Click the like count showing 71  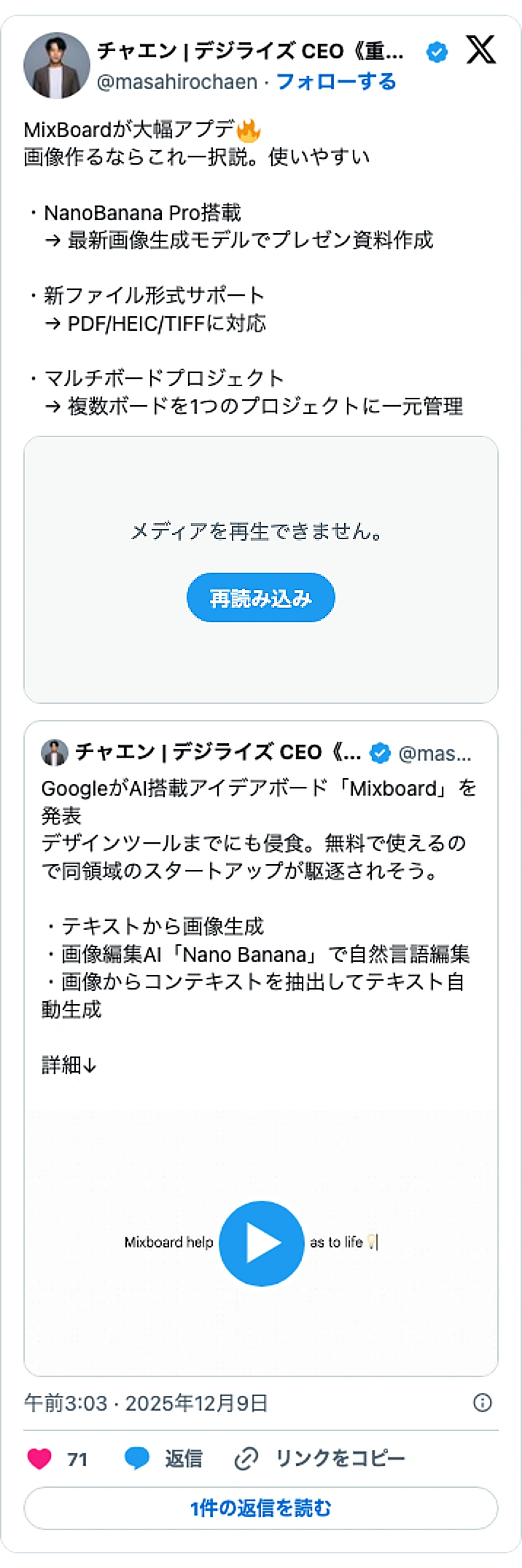[77, 1458]
